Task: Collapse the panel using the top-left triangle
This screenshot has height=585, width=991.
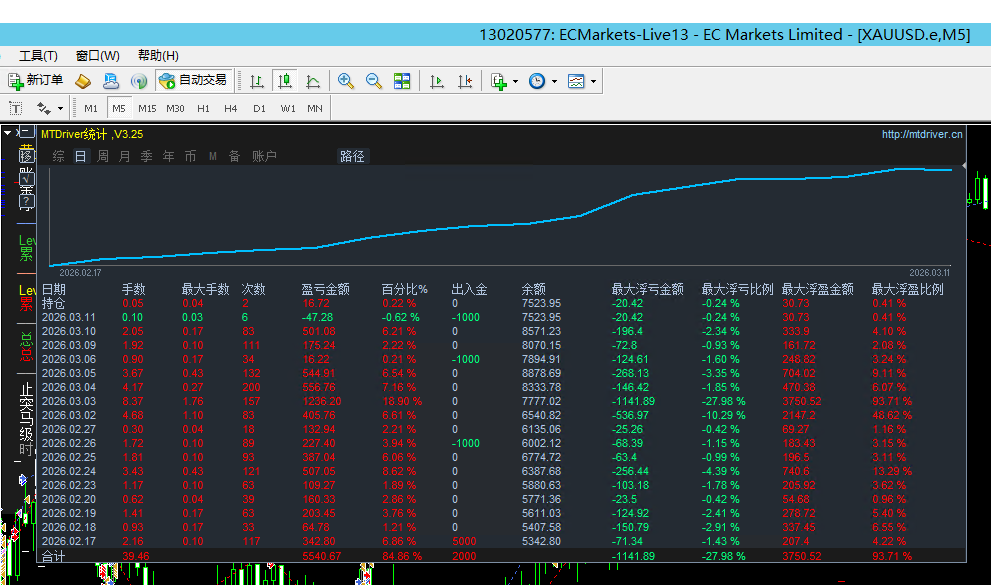Action: tap(8, 133)
